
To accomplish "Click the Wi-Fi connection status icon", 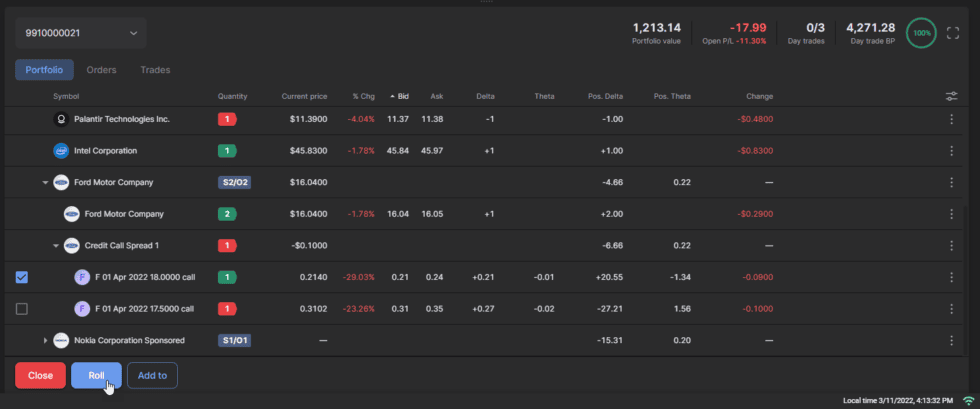I will coord(969,400).
